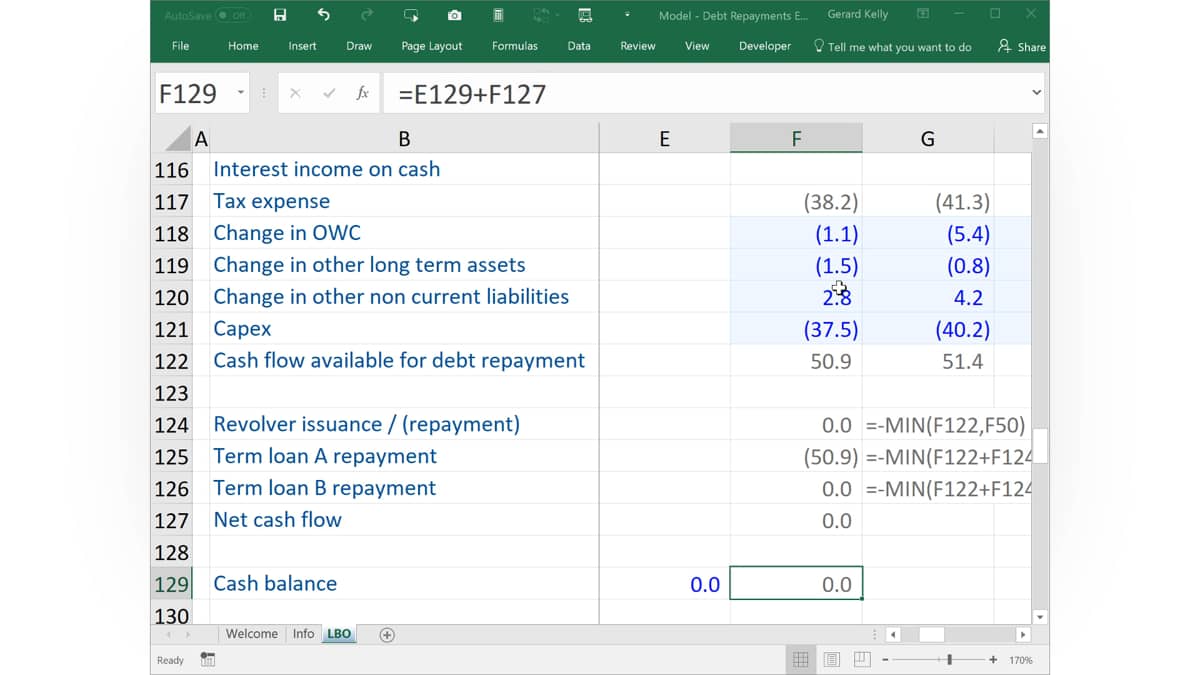This screenshot has width=1200, height=675.
Task: Select column G header
Action: (x=928, y=139)
